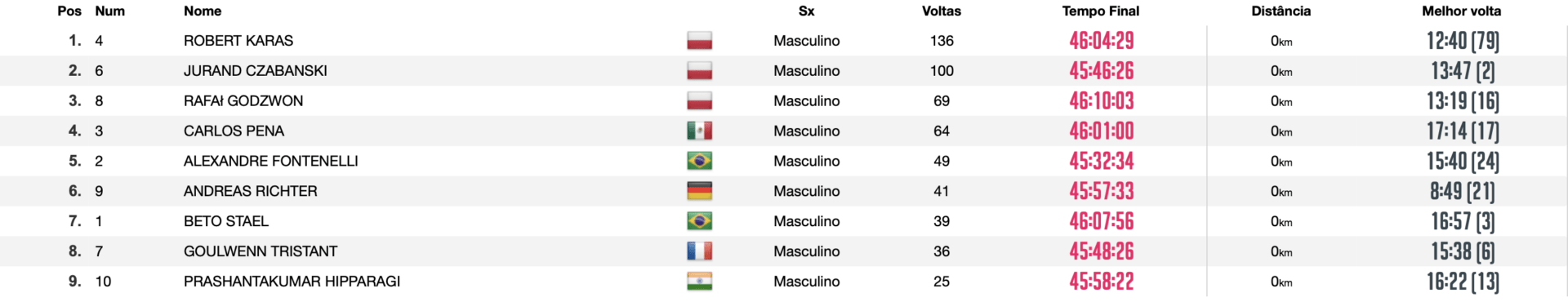Click Carlos Pena's Mexican flag icon
The width and height of the screenshot is (1568, 302).
point(699,131)
